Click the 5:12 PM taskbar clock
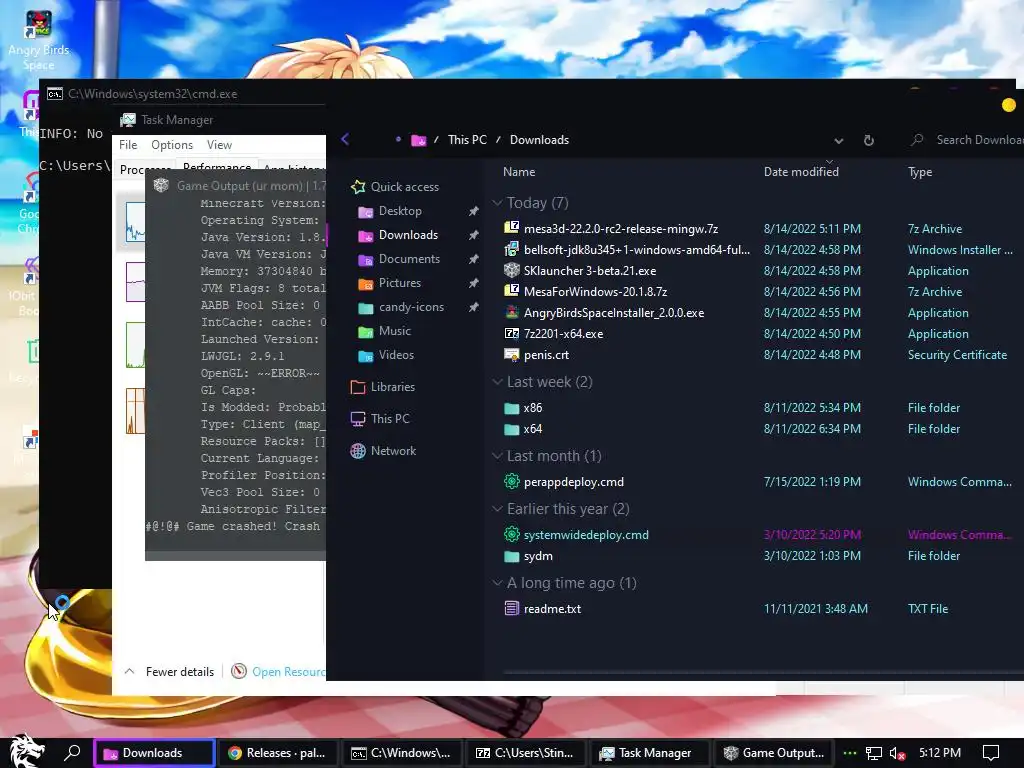Image resolution: width=1024 pixels, height=768 pixels. point(940,753)
